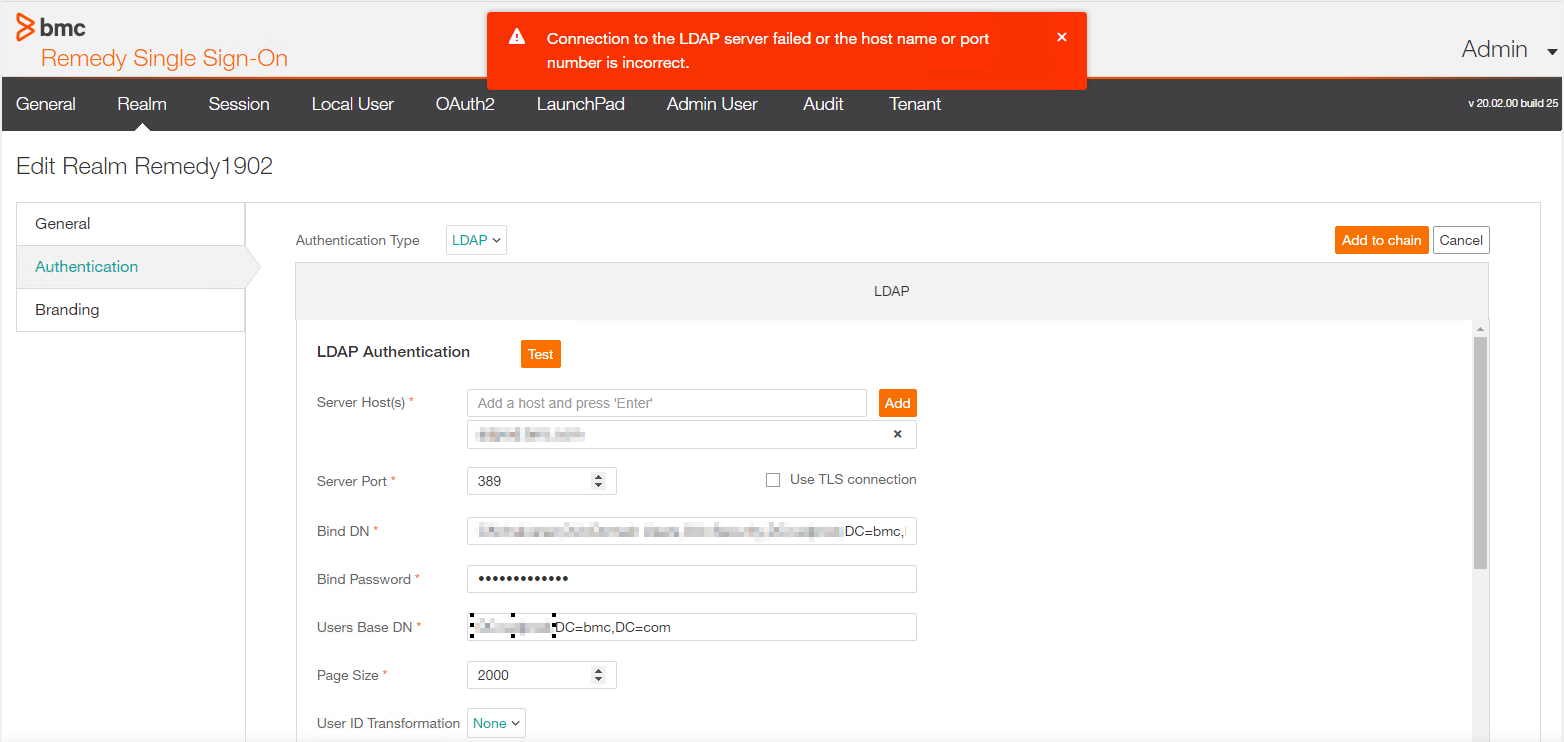Click the Server Port number field
The height and width of the screenshot is (742, 1564).
pos(542,481)
